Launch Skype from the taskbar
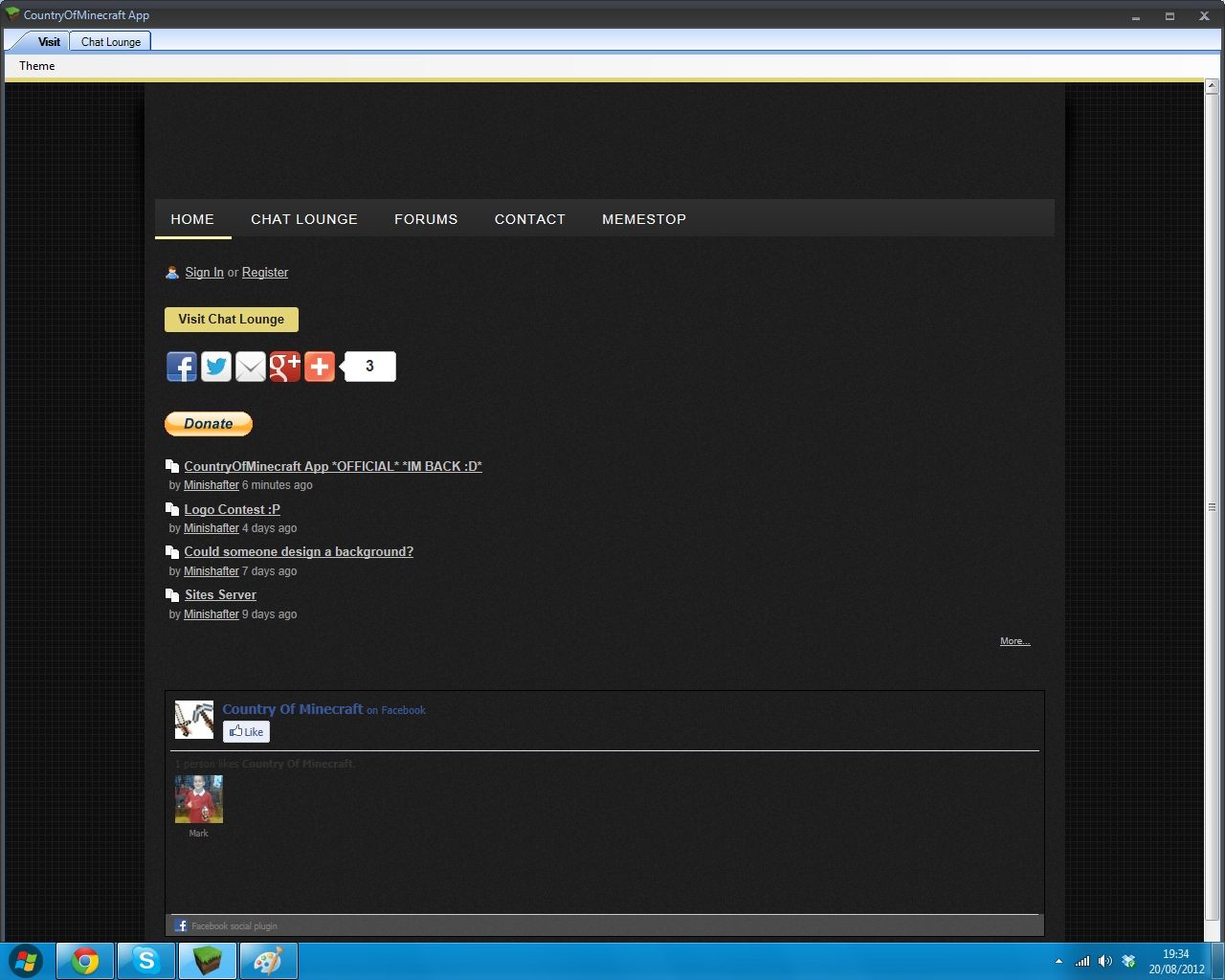Image resolution: width=1225 pixels, height=980 pixels. click(146, 961)
